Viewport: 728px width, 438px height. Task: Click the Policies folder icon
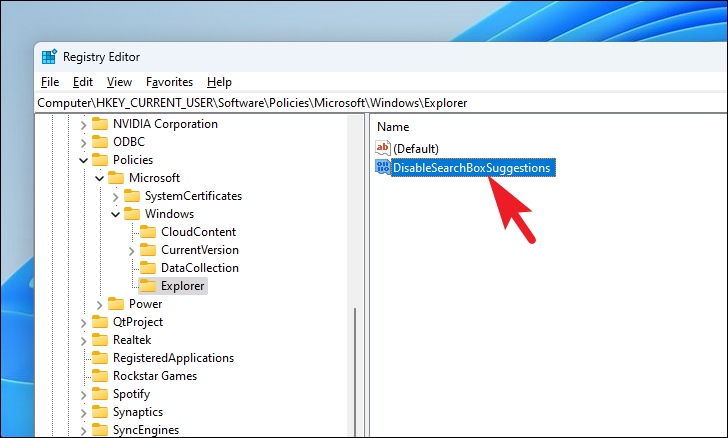click(100, 160)
